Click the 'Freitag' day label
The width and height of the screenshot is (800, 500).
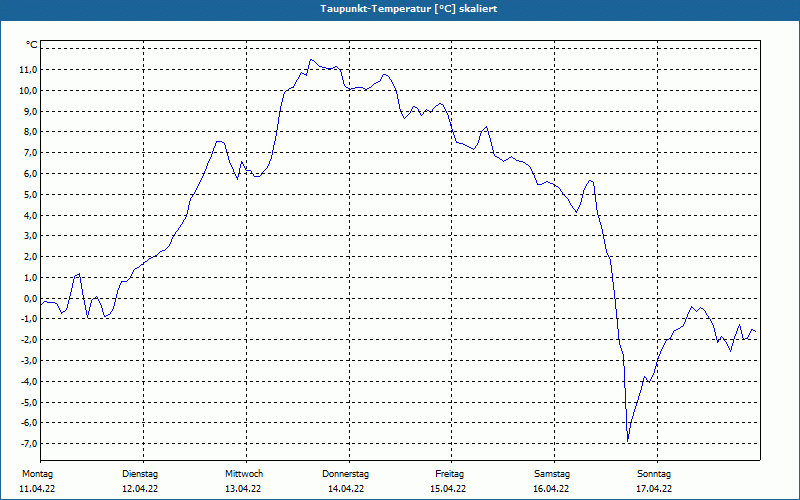[x=449, y=474]
